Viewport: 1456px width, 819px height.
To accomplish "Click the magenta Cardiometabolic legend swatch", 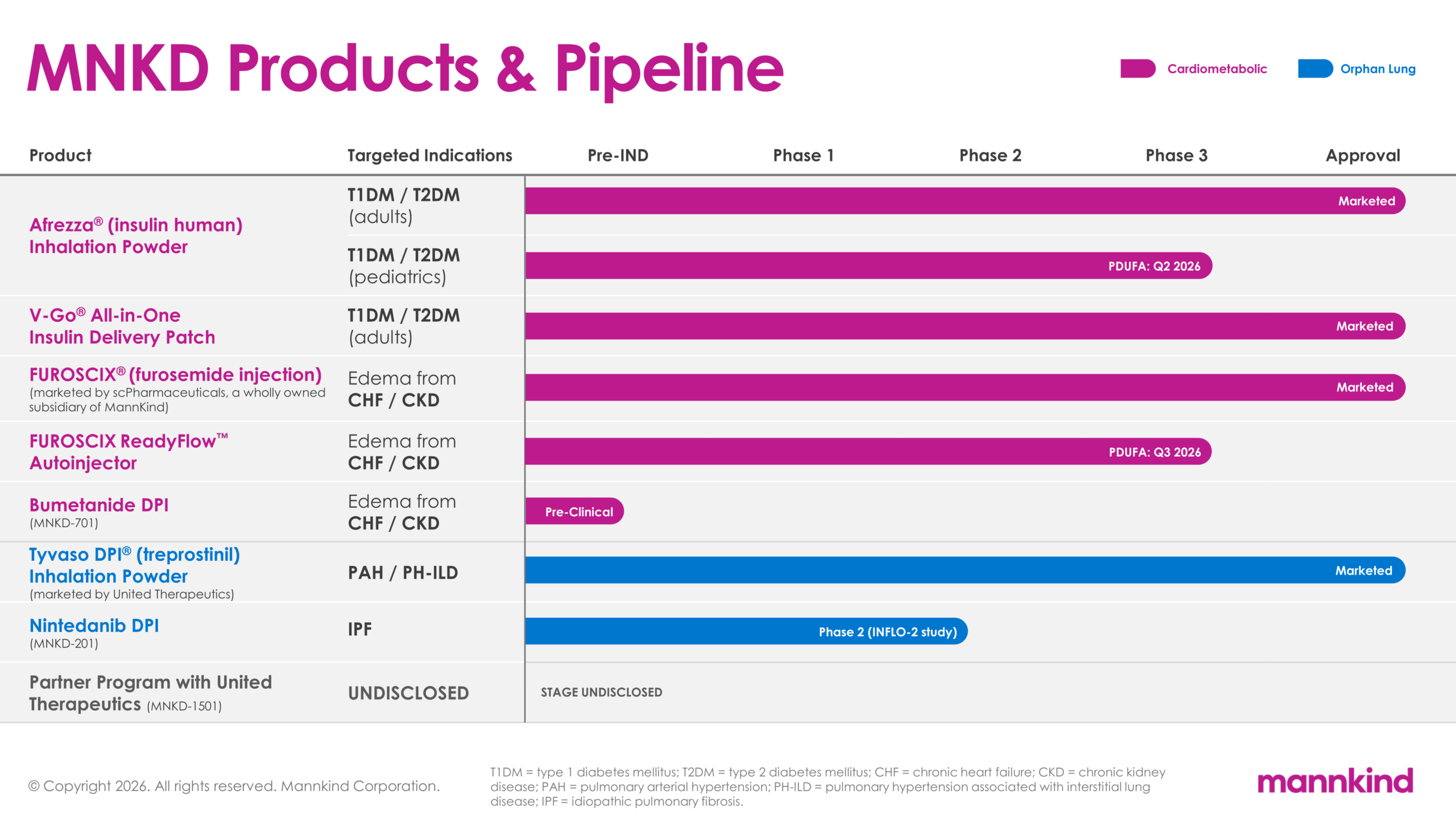I will pyautogui.click(x=1137, y=69).
